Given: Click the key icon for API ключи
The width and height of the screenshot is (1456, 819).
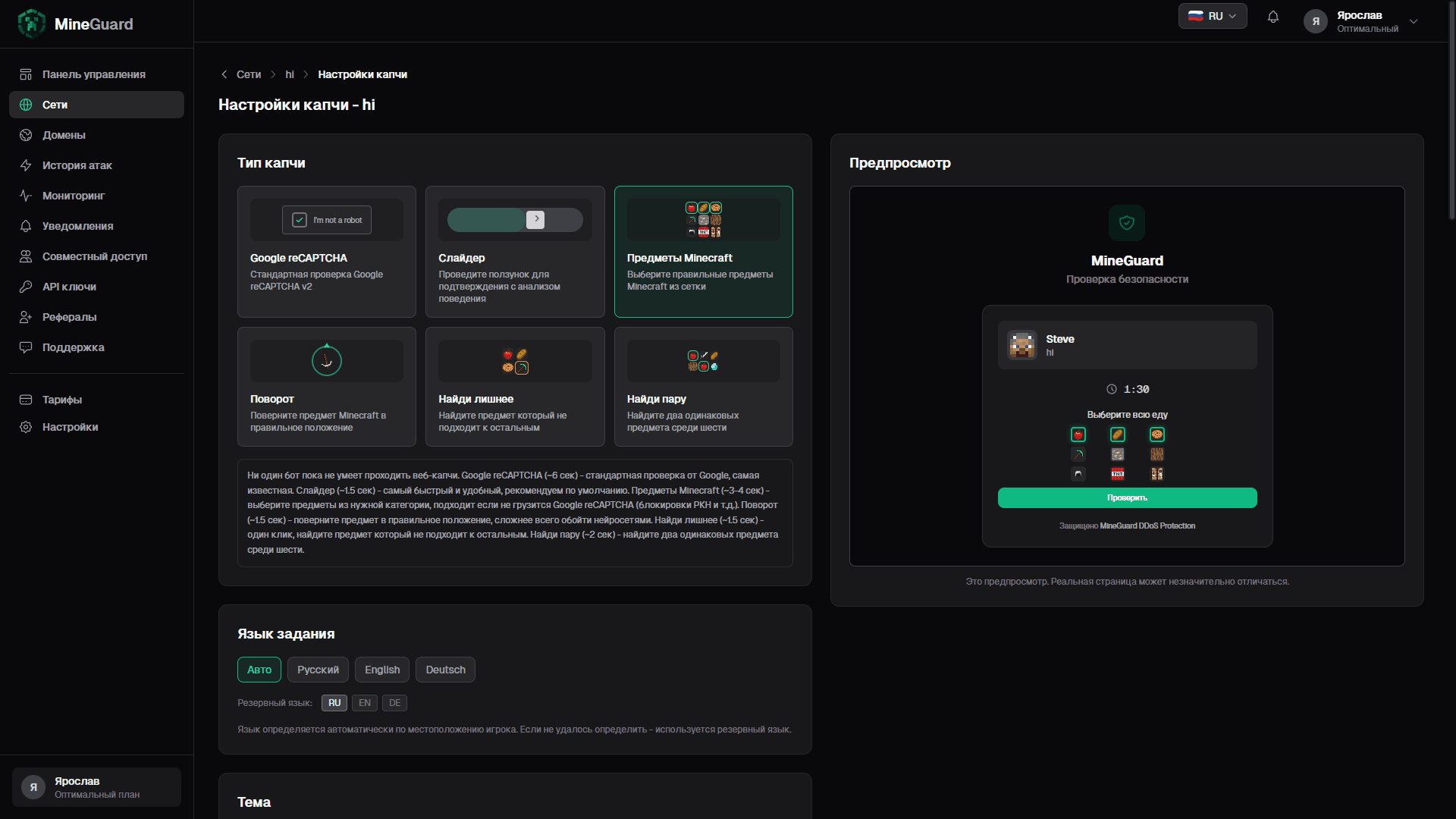Looking at the screenshot, I should (26, 287).
